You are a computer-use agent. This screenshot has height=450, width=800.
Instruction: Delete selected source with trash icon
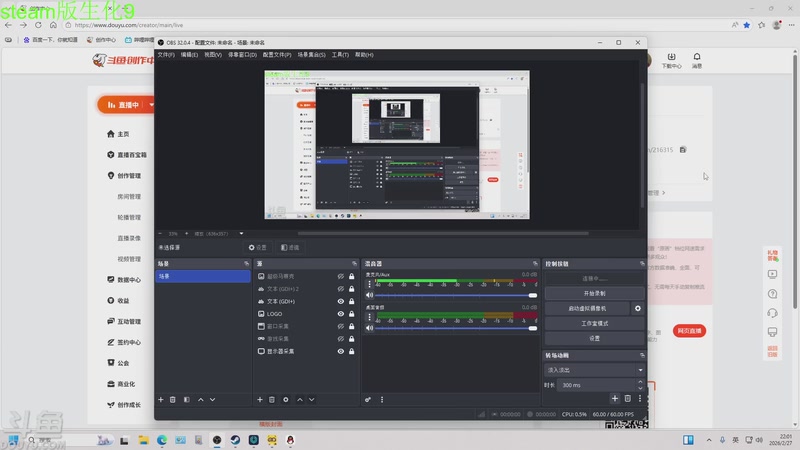[x=272, y=399]
